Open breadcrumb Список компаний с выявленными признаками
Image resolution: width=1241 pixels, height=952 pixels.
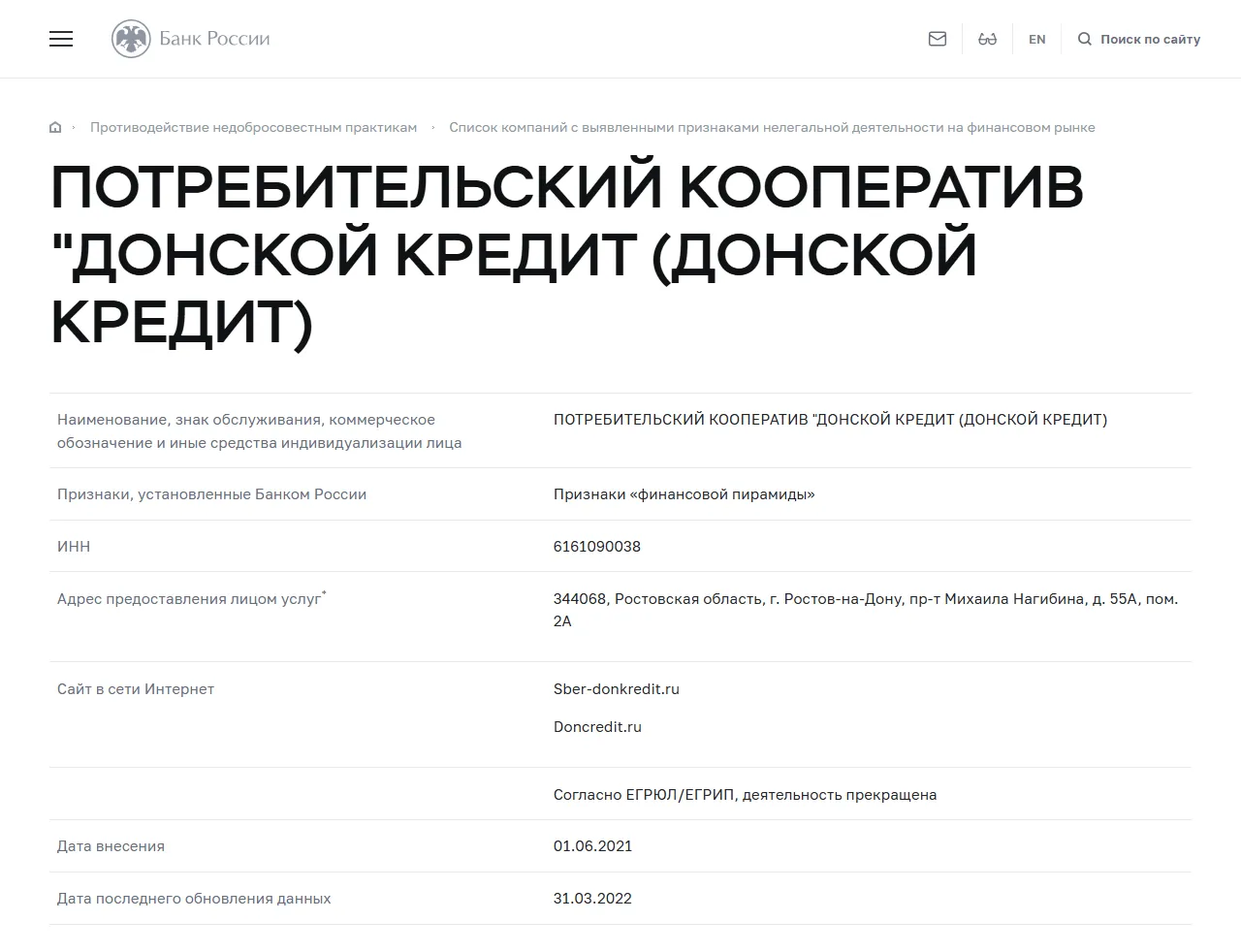772,127
